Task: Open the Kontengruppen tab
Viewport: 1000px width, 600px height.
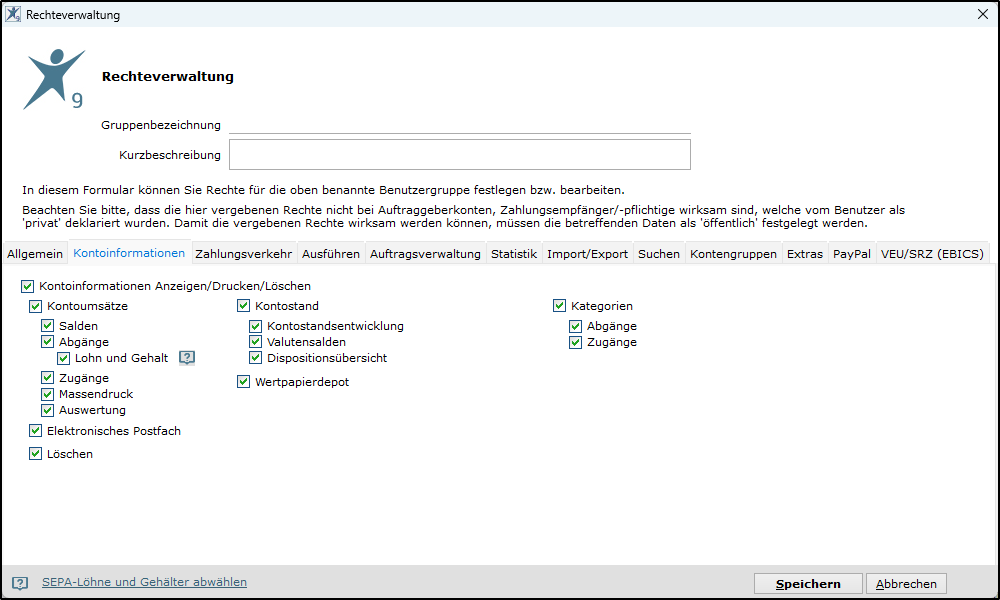Action: pyautogui.click(x=733, y=254)
